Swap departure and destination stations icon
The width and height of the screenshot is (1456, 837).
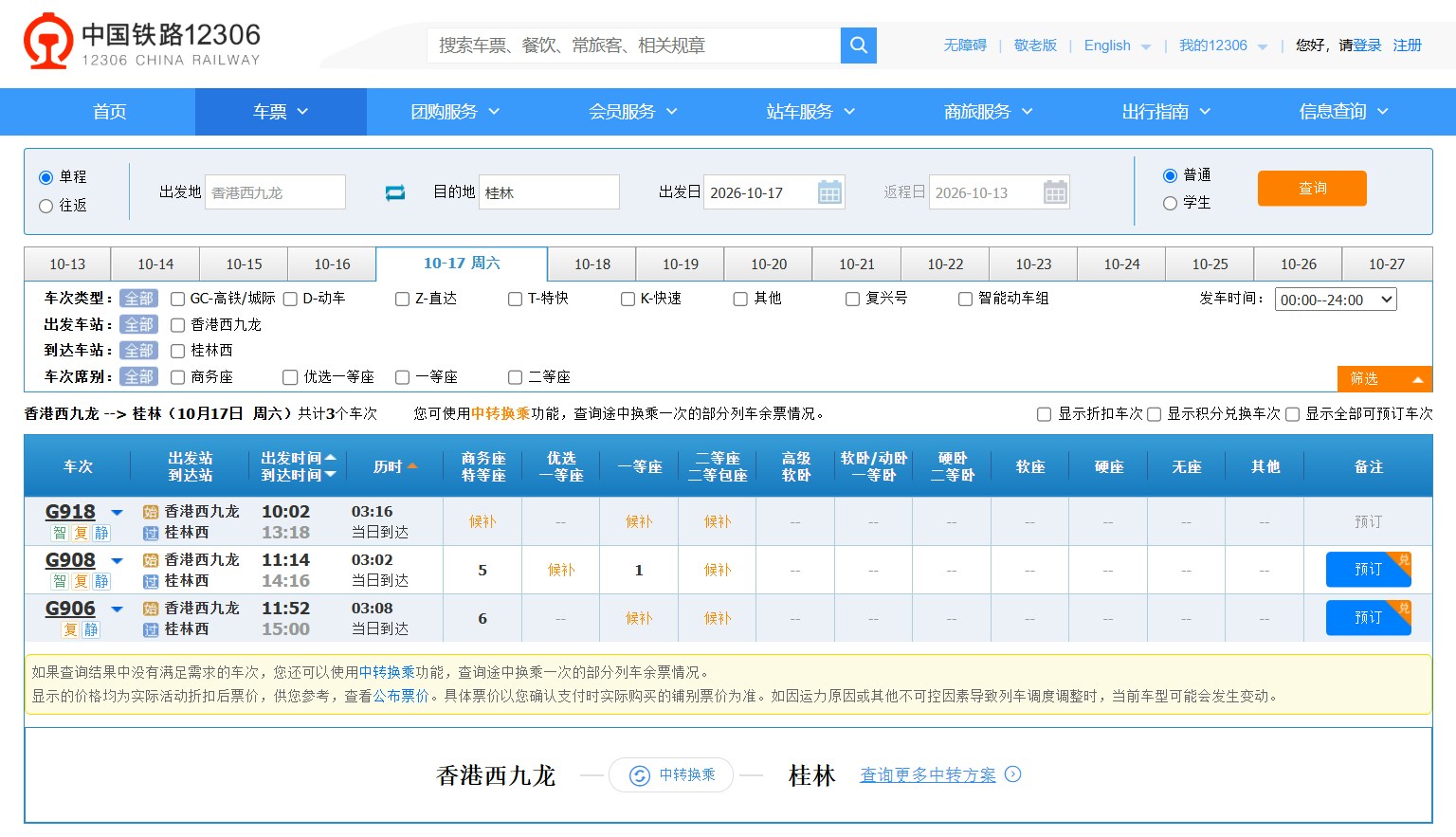click(x=395, y=192)
